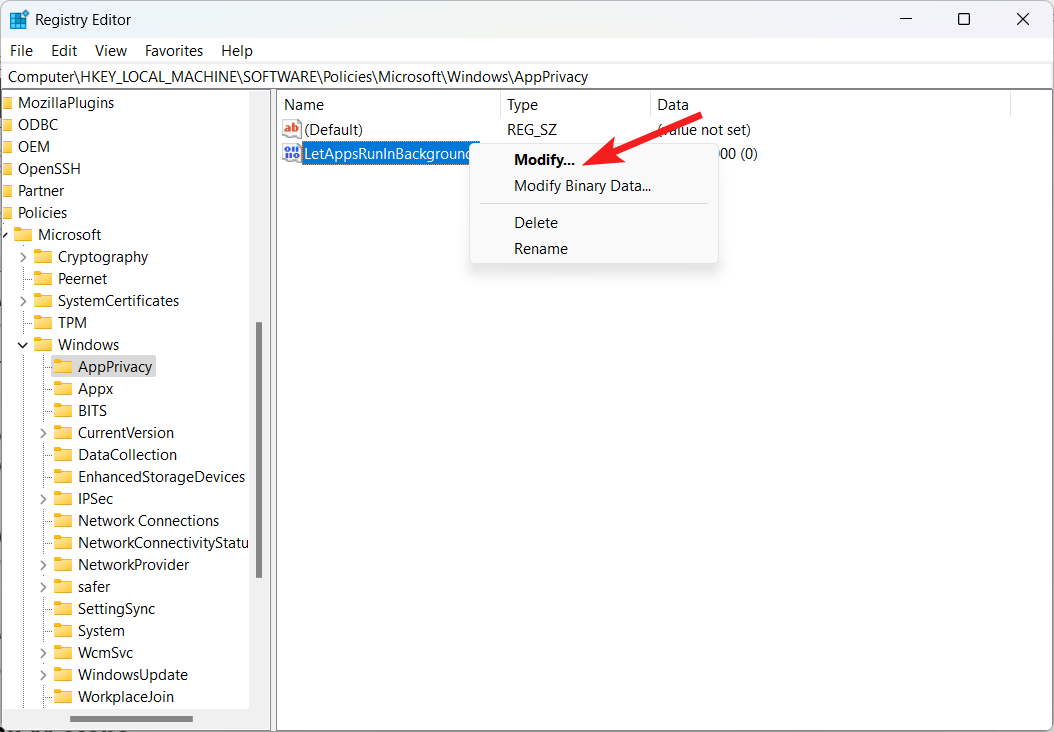Click the Appx folder icon

(63, 389)
